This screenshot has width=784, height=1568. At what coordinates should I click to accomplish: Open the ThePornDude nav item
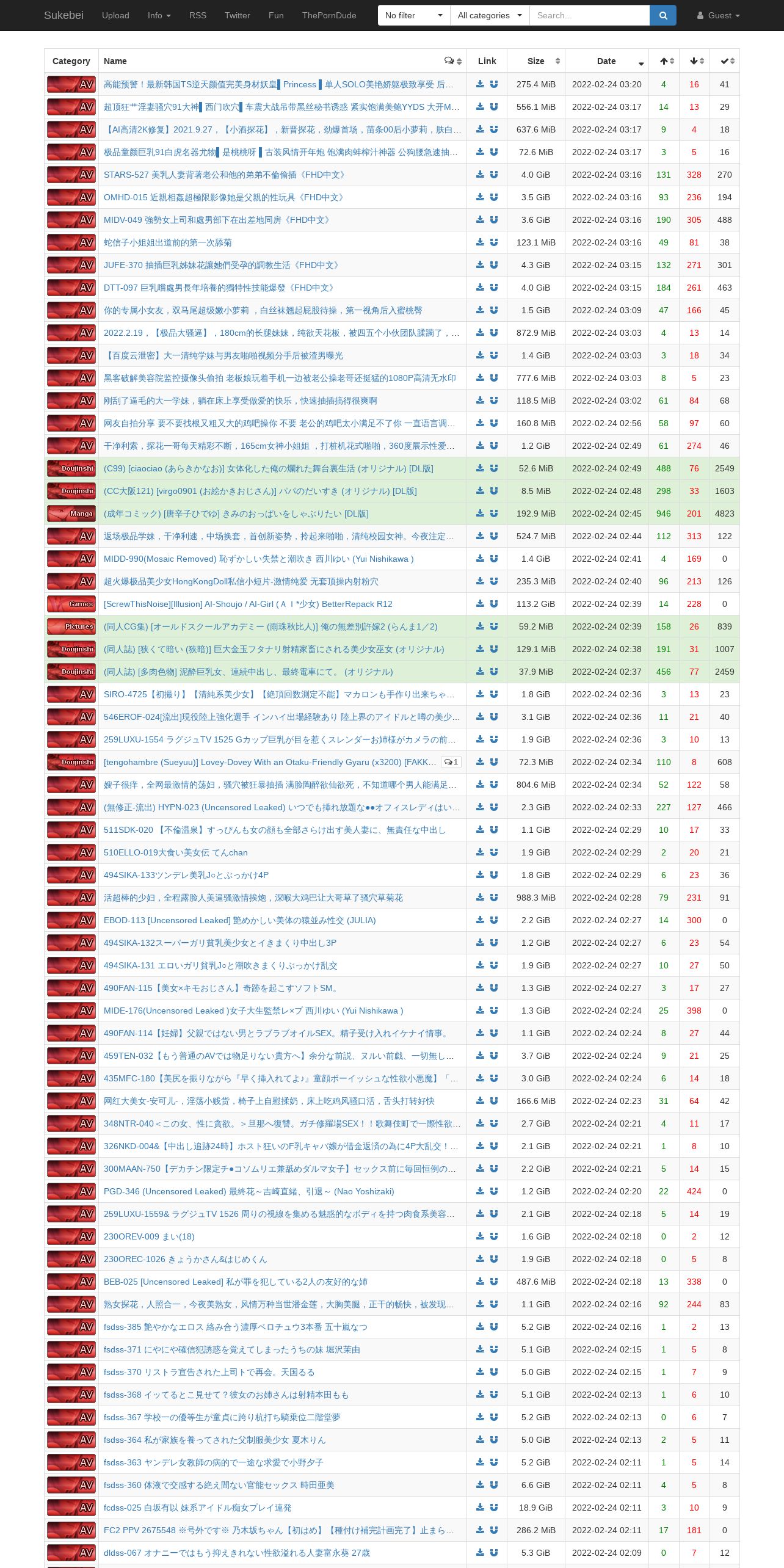329,15
